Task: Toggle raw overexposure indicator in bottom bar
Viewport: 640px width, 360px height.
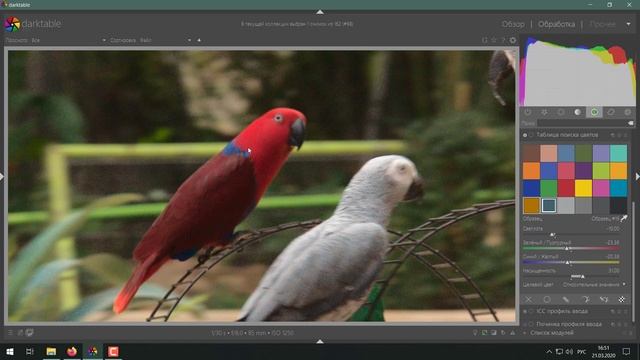Action: point(484,333)
